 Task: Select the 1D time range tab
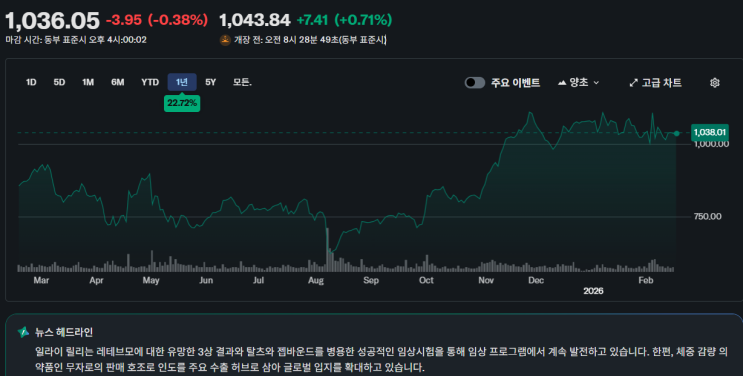click(31, 83)
